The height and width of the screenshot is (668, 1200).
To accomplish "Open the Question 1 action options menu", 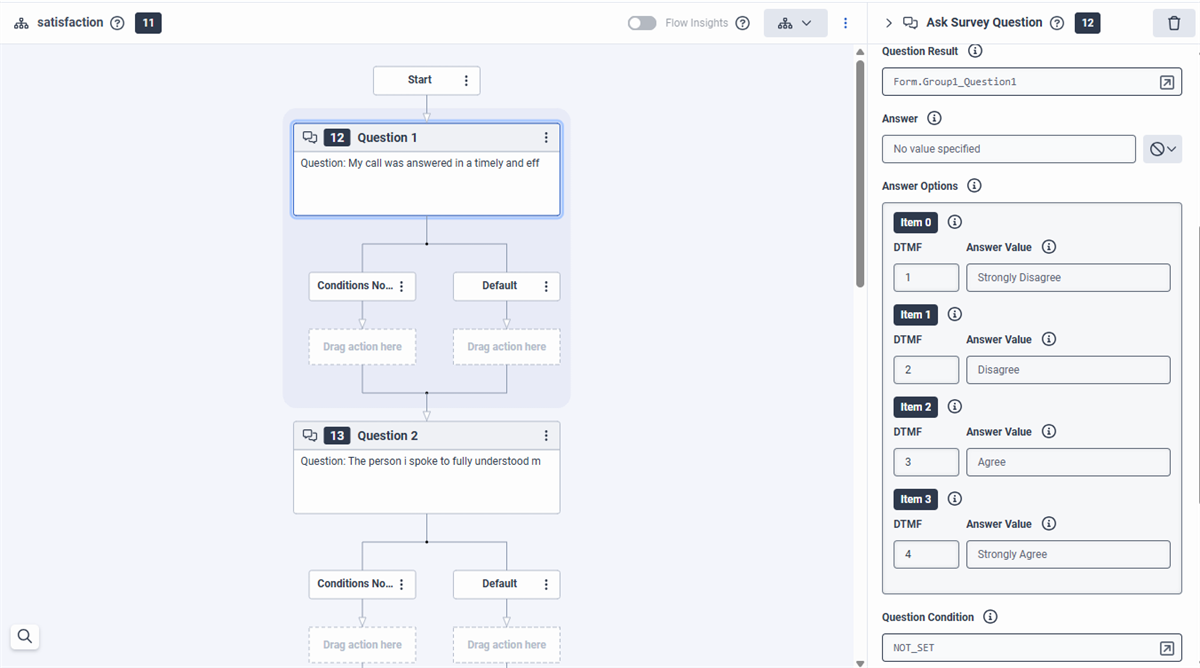I will tap(546, 138).
